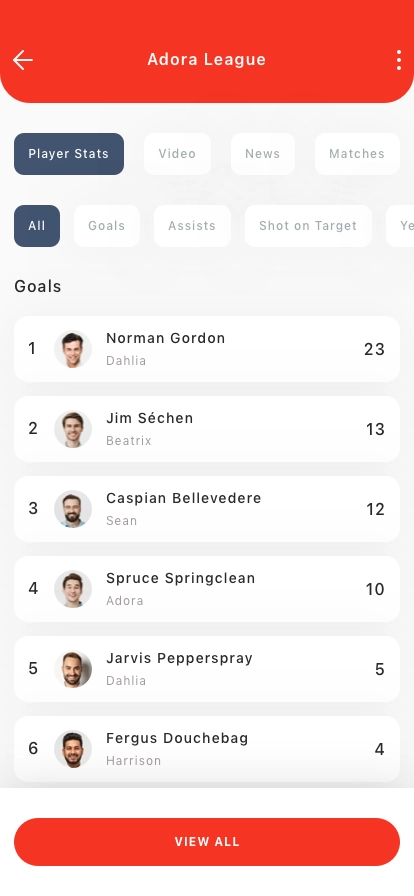This screenshot has width=414, height=896.
Task: Select the Player Stats tab
Action: click(x=69, y=154)
